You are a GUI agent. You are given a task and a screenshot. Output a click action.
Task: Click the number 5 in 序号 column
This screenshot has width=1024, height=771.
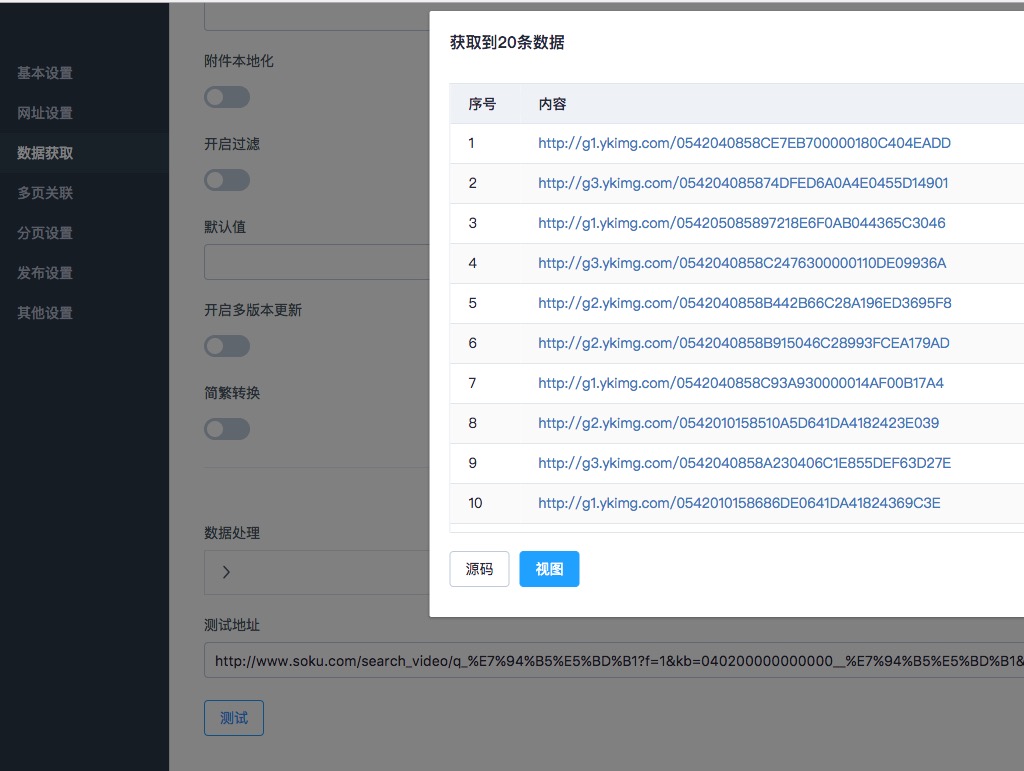point(472,303)
